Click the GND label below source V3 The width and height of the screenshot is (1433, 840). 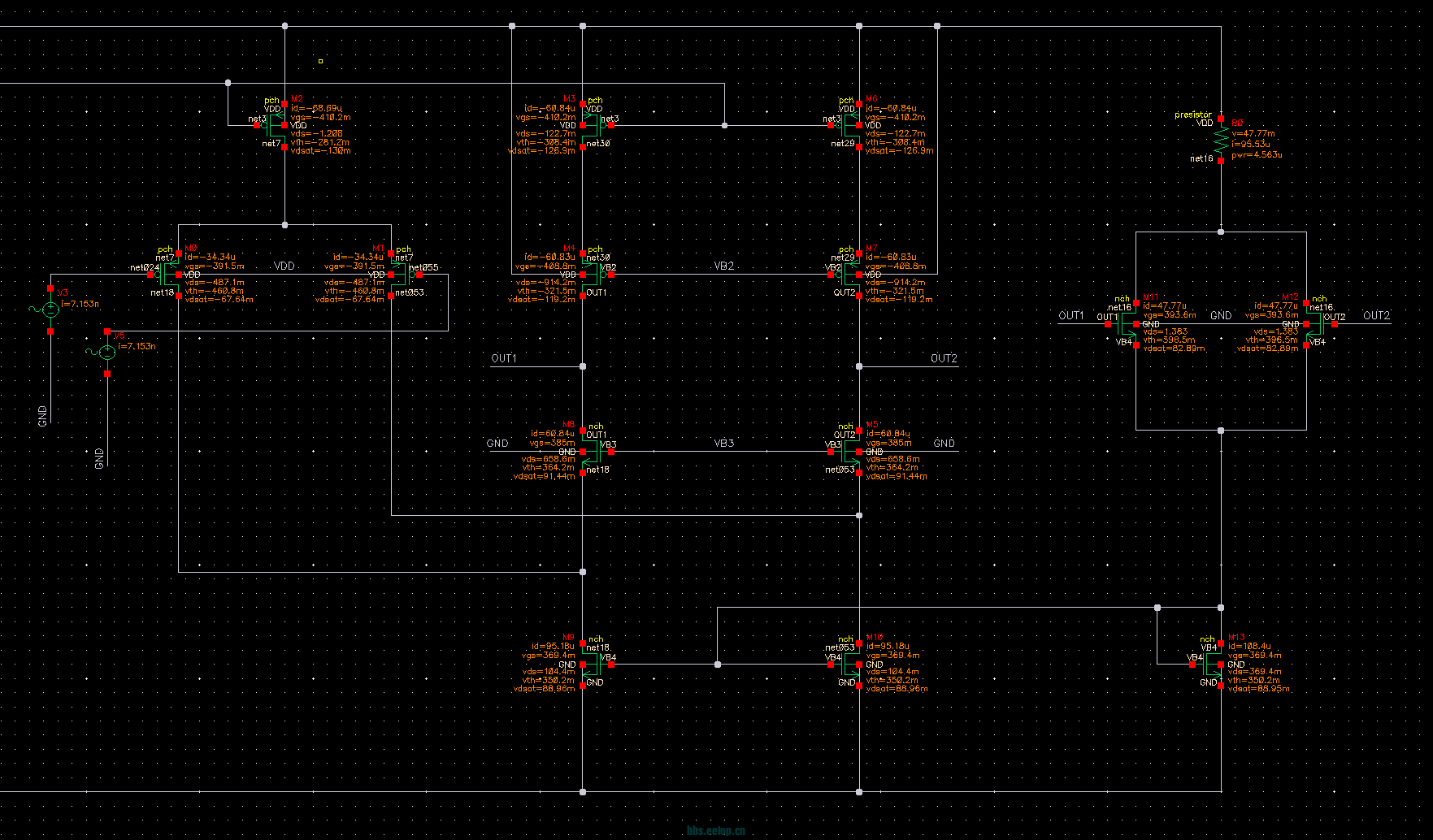[43, 416]
